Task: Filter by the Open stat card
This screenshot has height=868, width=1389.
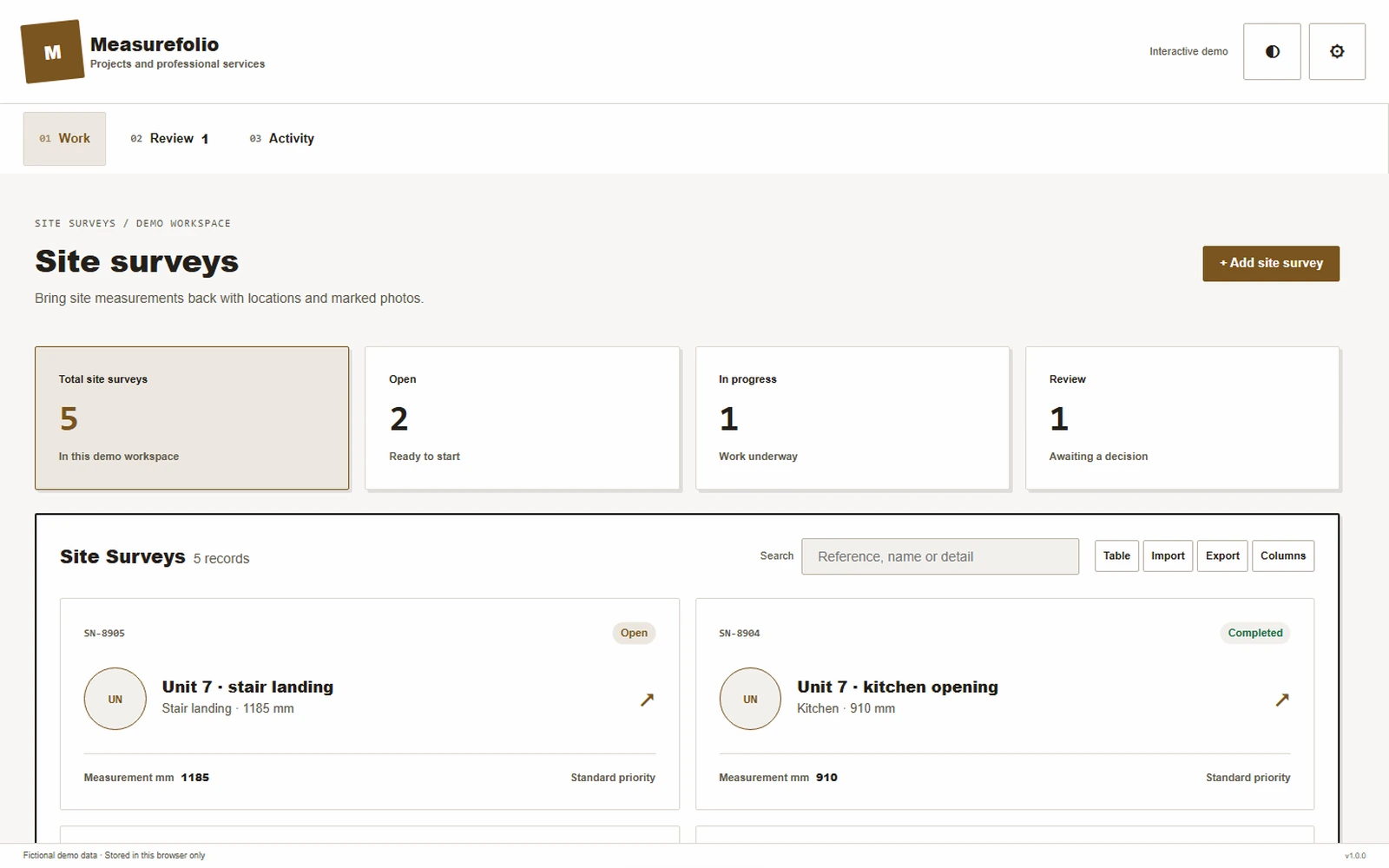Action: 522,418
